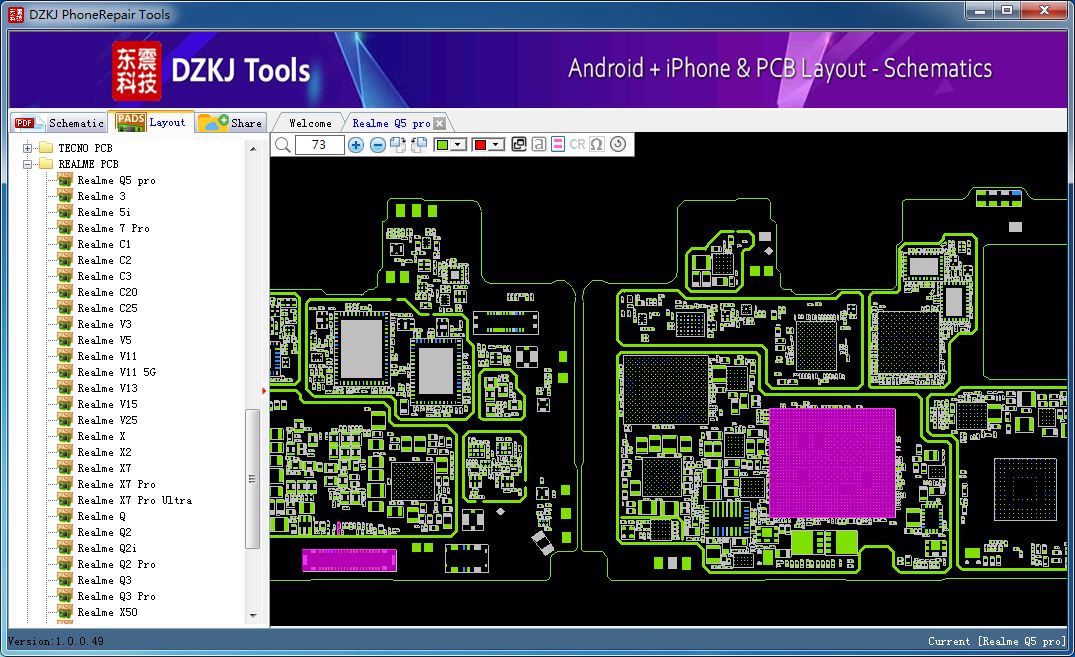
Task: Open the red color dropdown arrow
Action: click(496, 145)
